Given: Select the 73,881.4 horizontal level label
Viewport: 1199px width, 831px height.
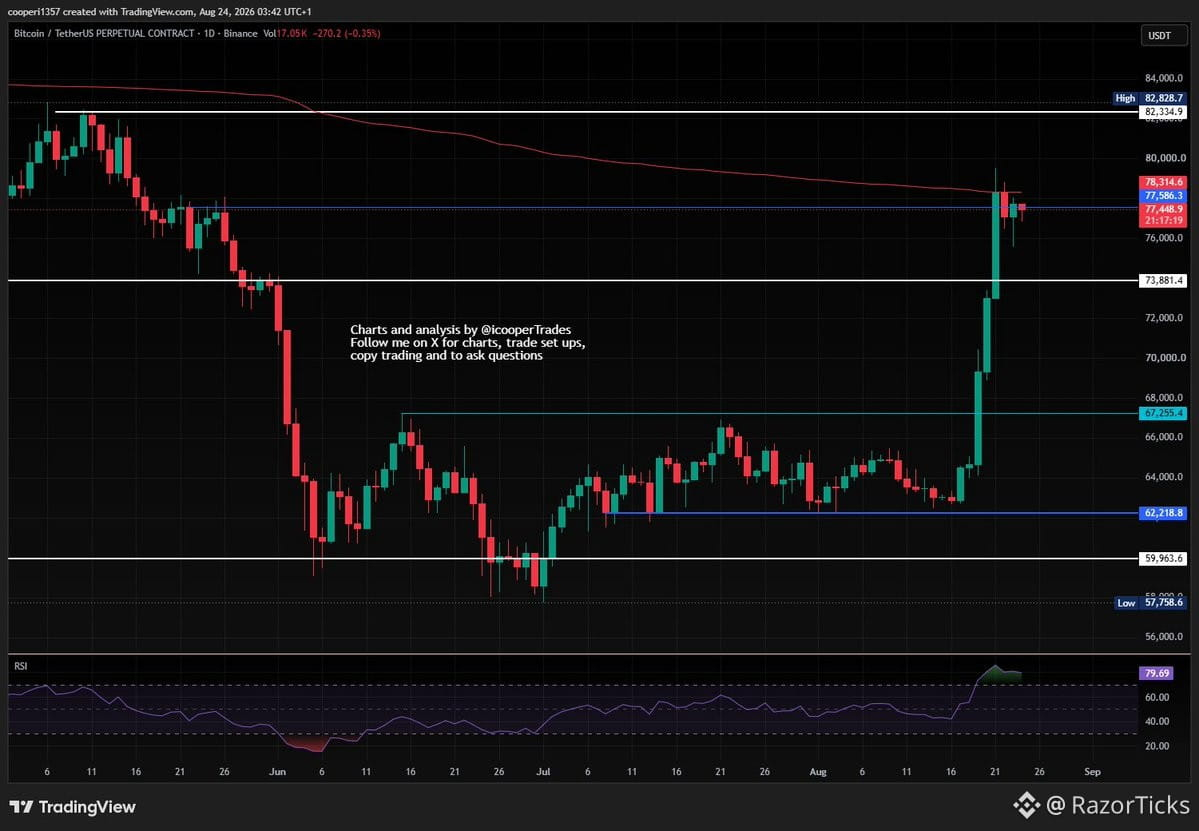Looking at the screenshot, I should pos(1163,281).
